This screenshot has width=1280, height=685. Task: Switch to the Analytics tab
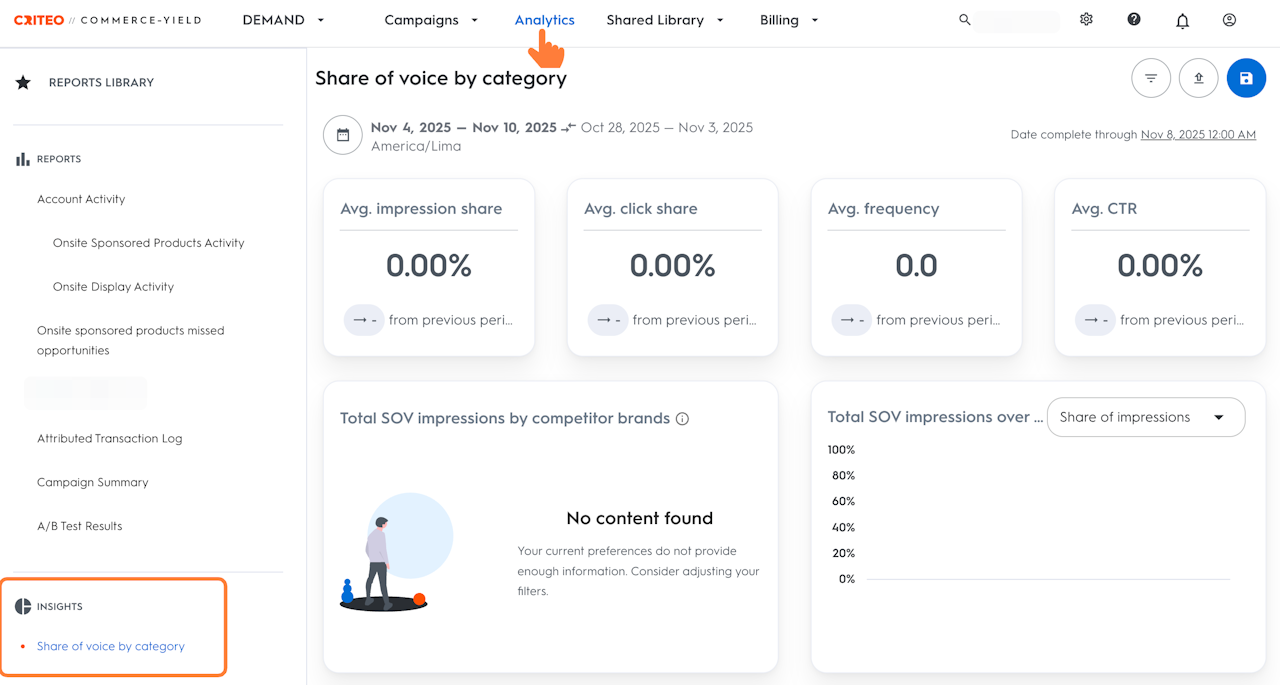[544, 20]
